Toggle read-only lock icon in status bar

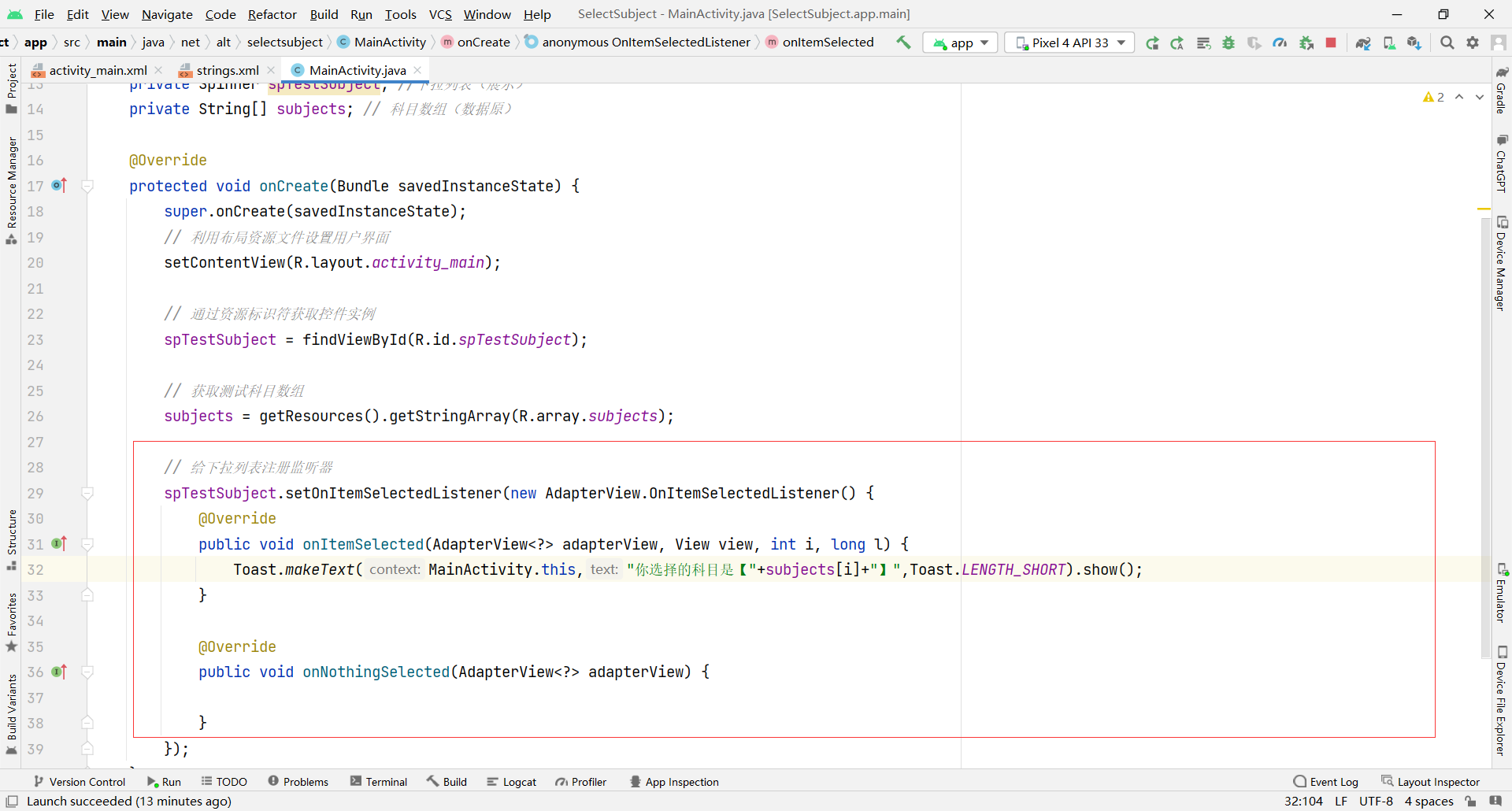point(1470,801)
